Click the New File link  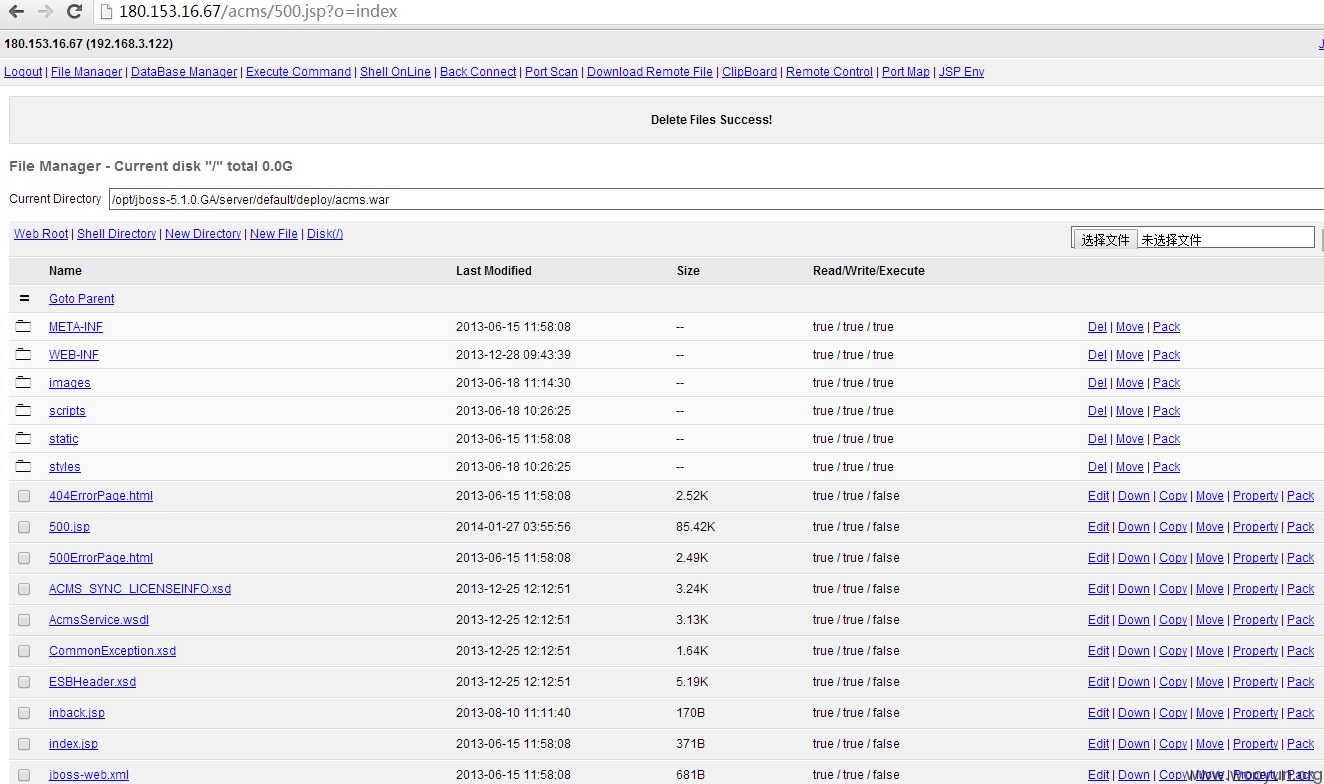click(274, 234)
